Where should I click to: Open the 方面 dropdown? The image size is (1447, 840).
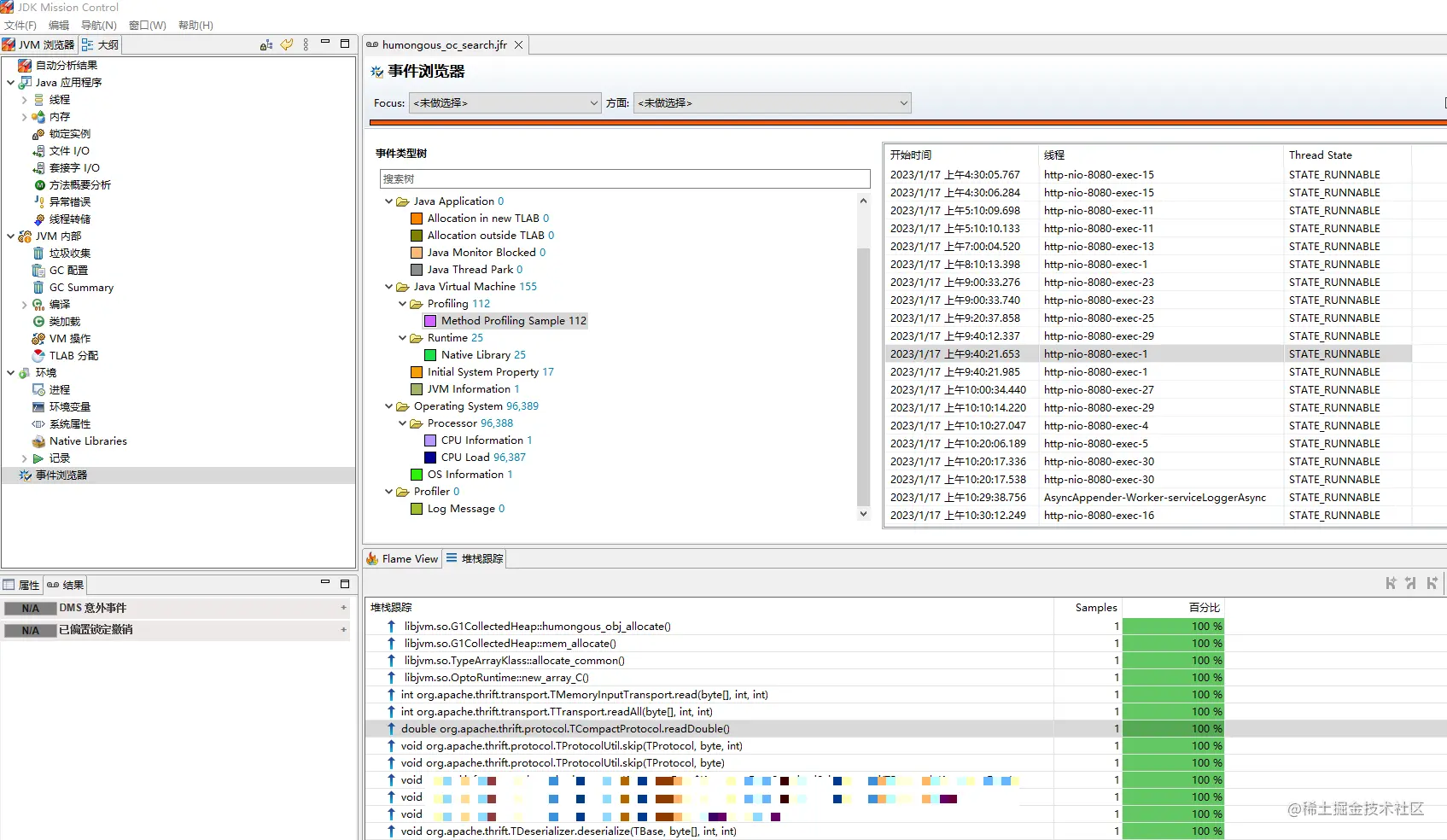click(773, 103)
